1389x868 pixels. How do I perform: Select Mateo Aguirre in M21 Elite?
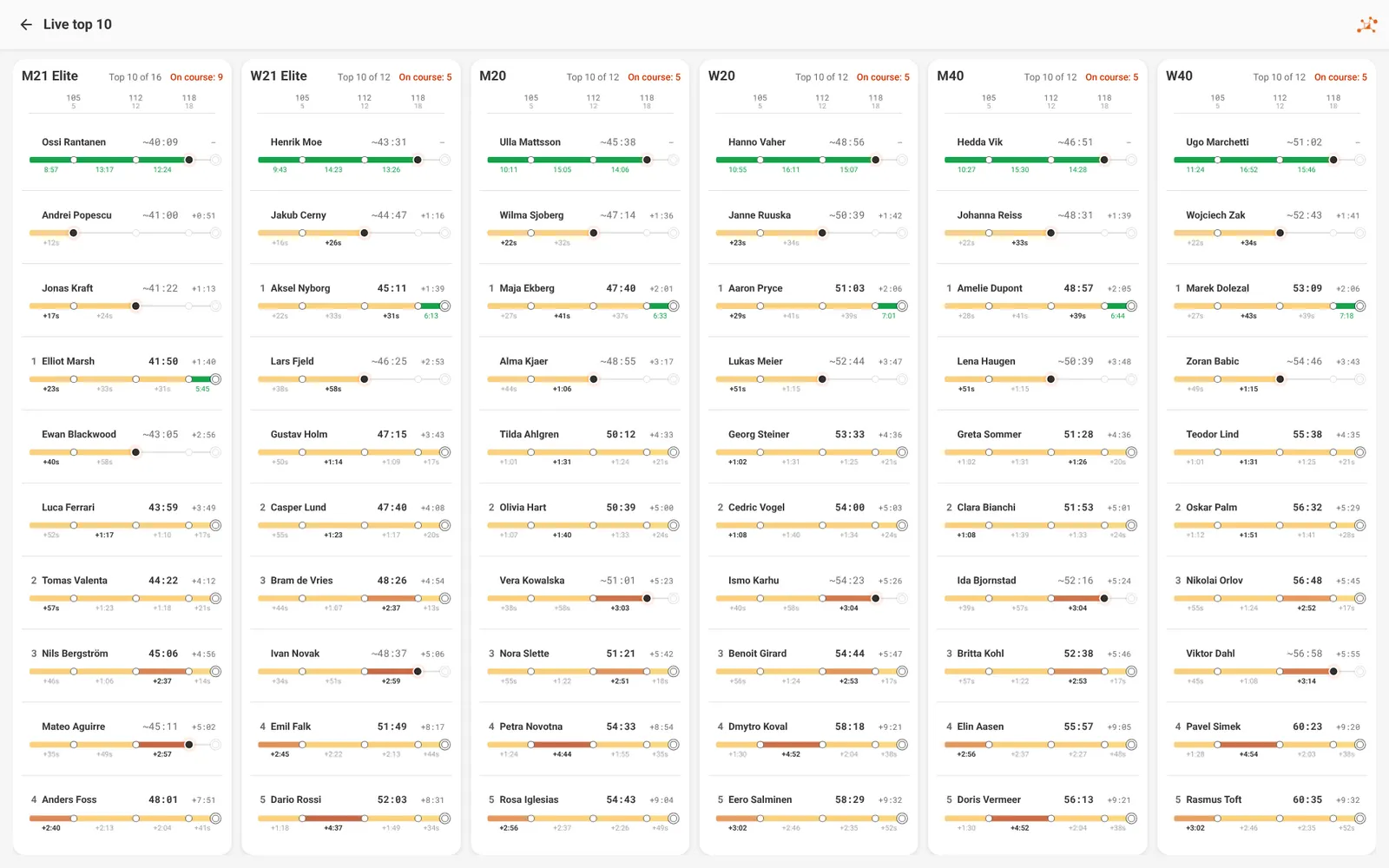73,727
